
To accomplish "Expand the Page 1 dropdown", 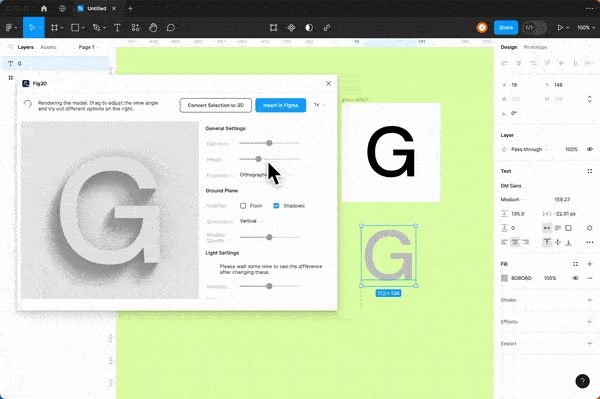I will (89, 47).
